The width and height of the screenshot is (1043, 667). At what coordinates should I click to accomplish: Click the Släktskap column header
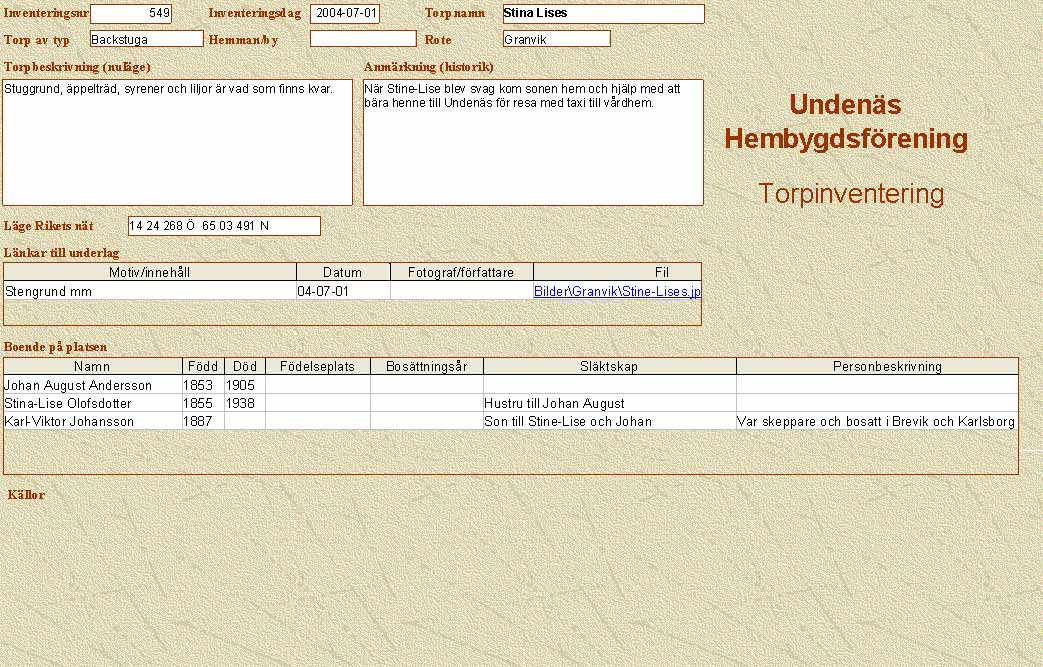click(609, 367)
